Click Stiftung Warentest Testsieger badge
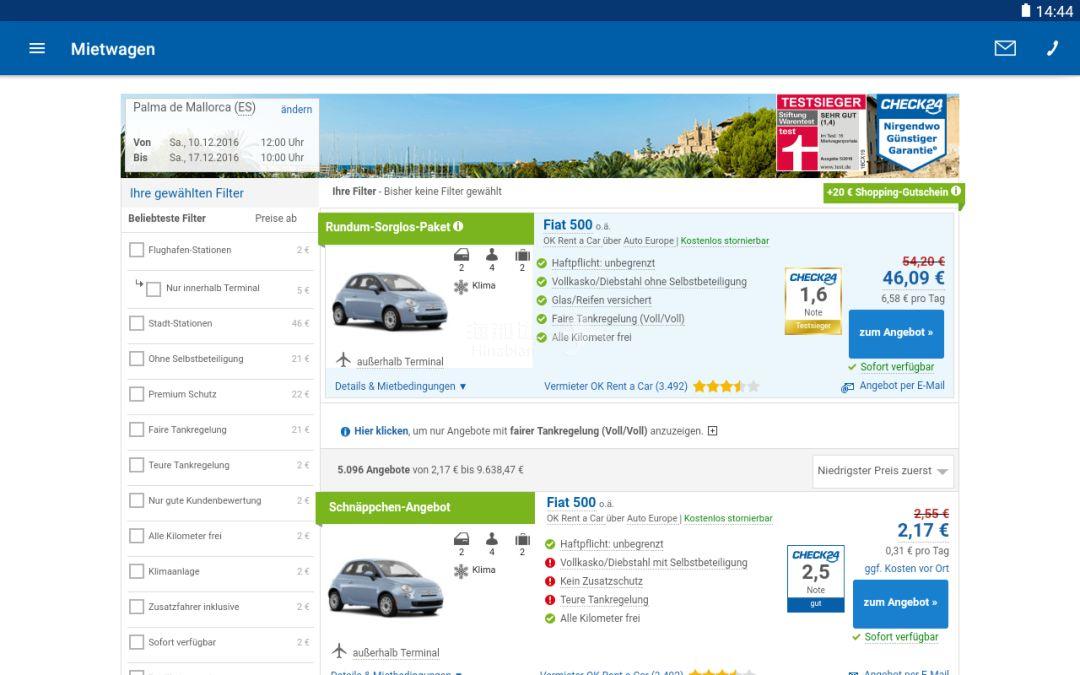 pos(821,133)
